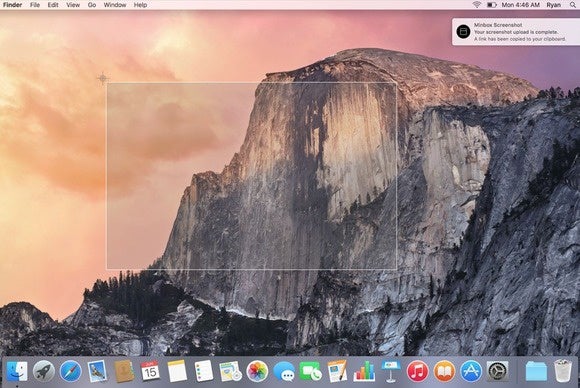Open the Trash in the Dock
Image resolution: width=580 pixels, height=388 pixels.
(x=563, y=371)
